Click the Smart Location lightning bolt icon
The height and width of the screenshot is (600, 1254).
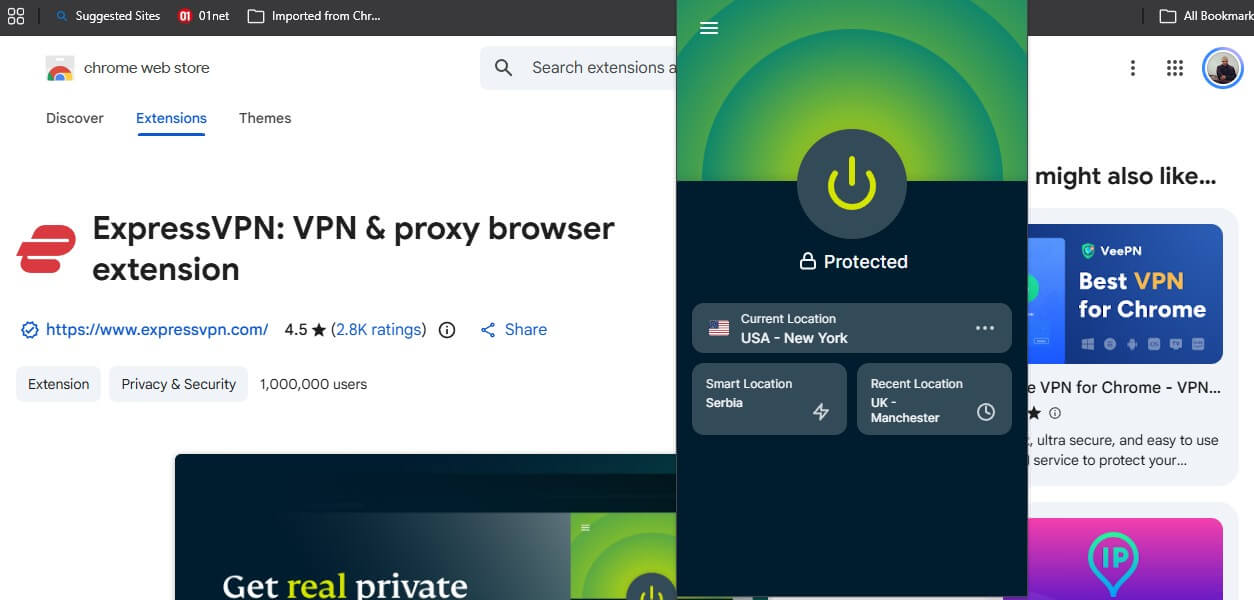(x=821, y=412)
